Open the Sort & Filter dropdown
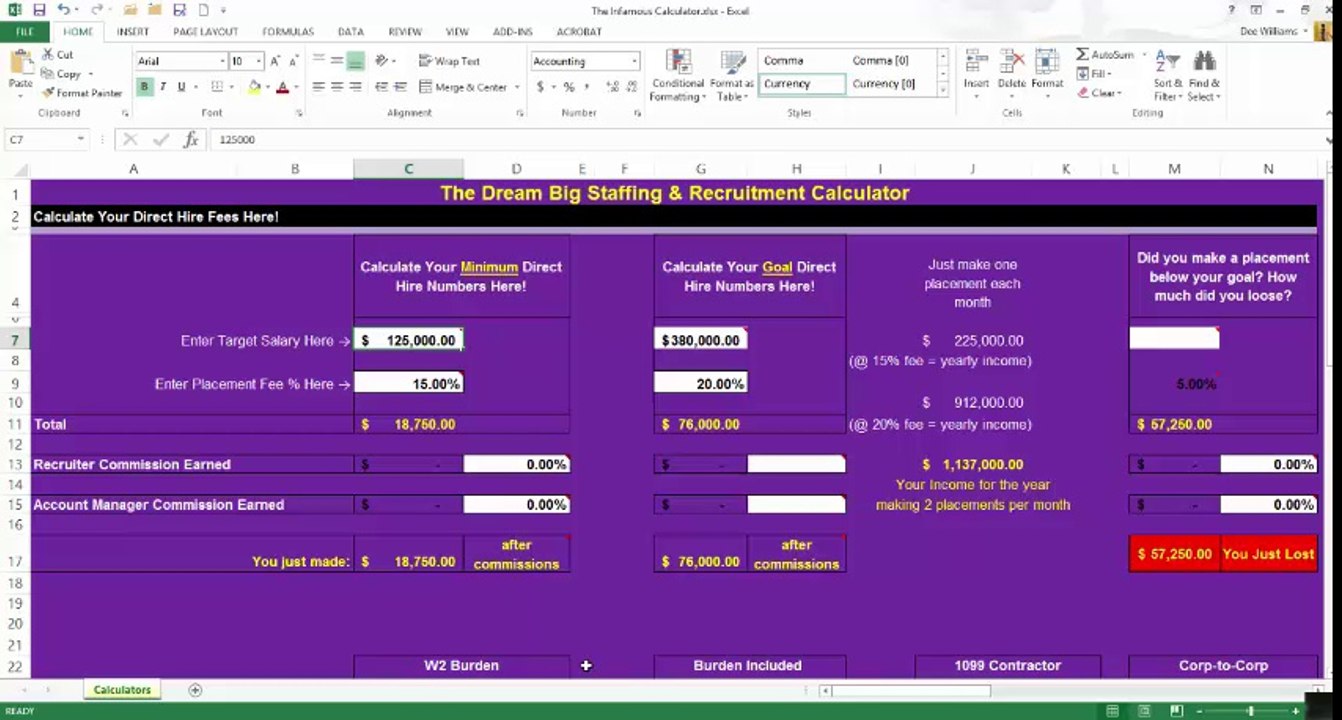The width and height of the screenshot is (1342, 720). click(1167, 74)
